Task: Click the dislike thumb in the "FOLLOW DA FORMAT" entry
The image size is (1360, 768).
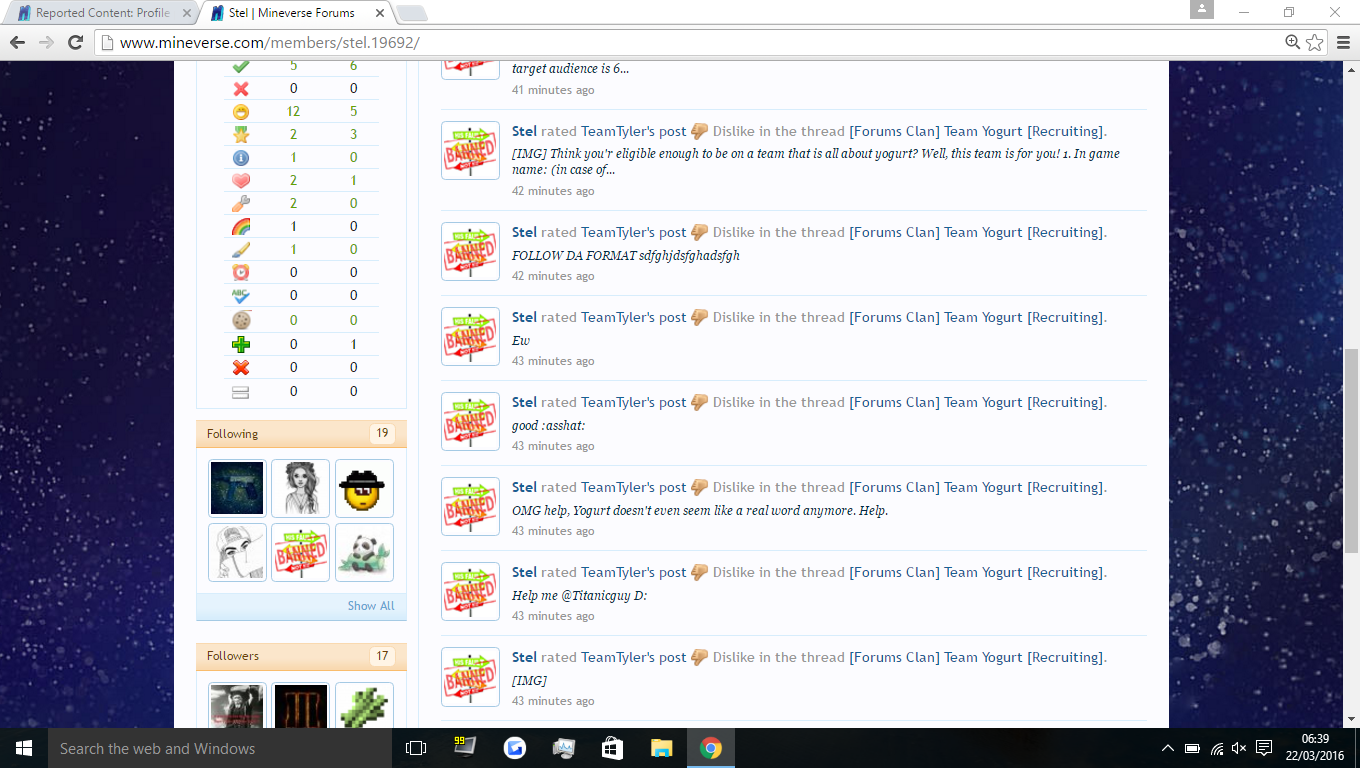Action: [x=700, y=232]
